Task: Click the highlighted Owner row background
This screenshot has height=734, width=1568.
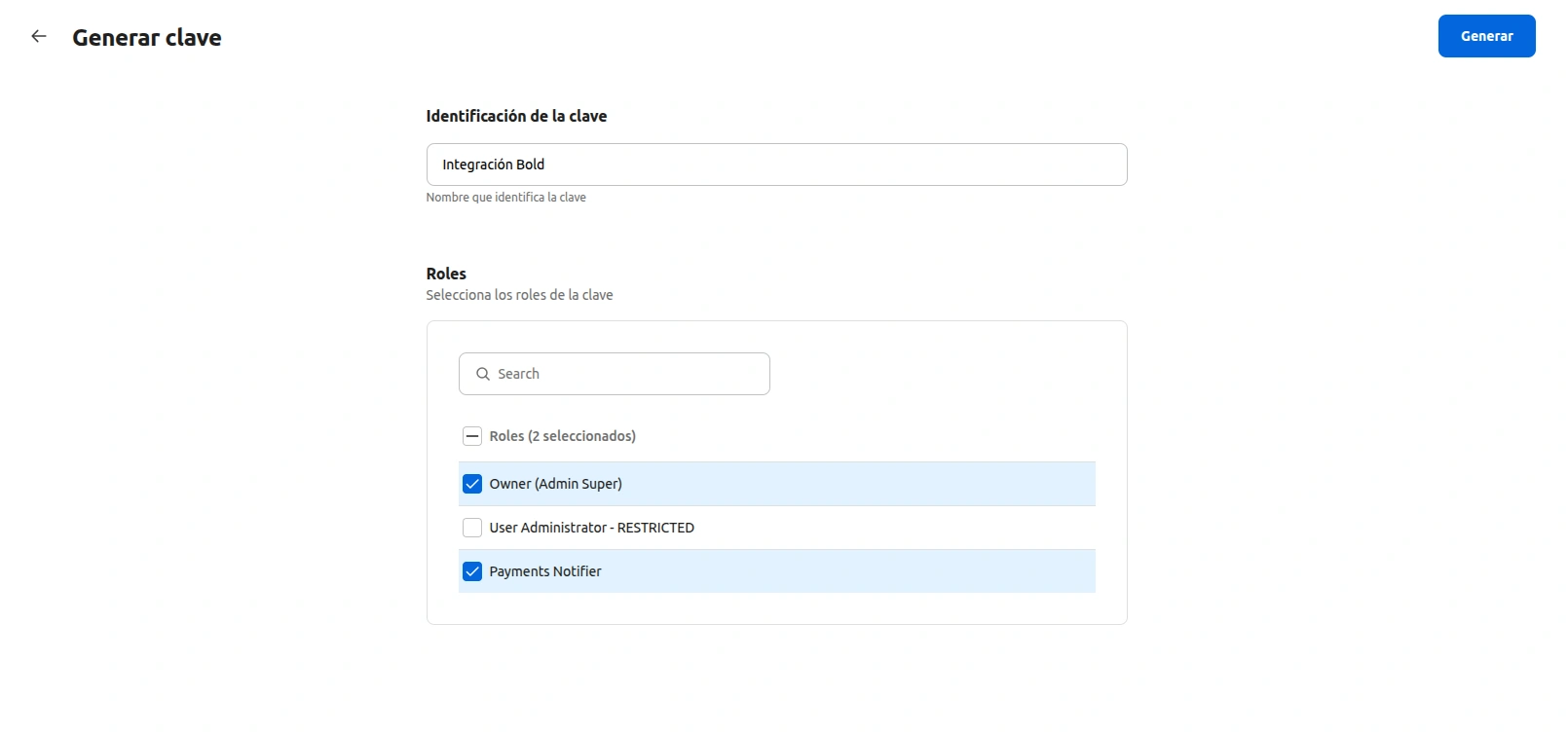Action: coord(857,484)
